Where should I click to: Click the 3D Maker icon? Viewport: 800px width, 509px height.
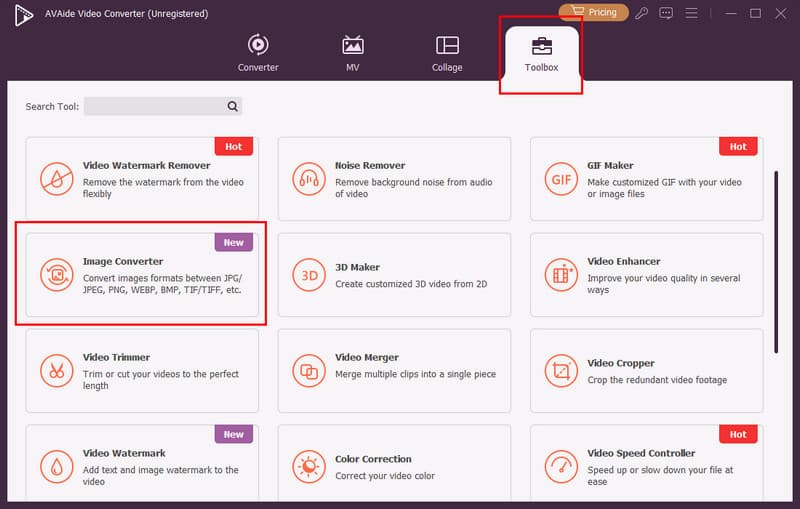click(309, 275)
